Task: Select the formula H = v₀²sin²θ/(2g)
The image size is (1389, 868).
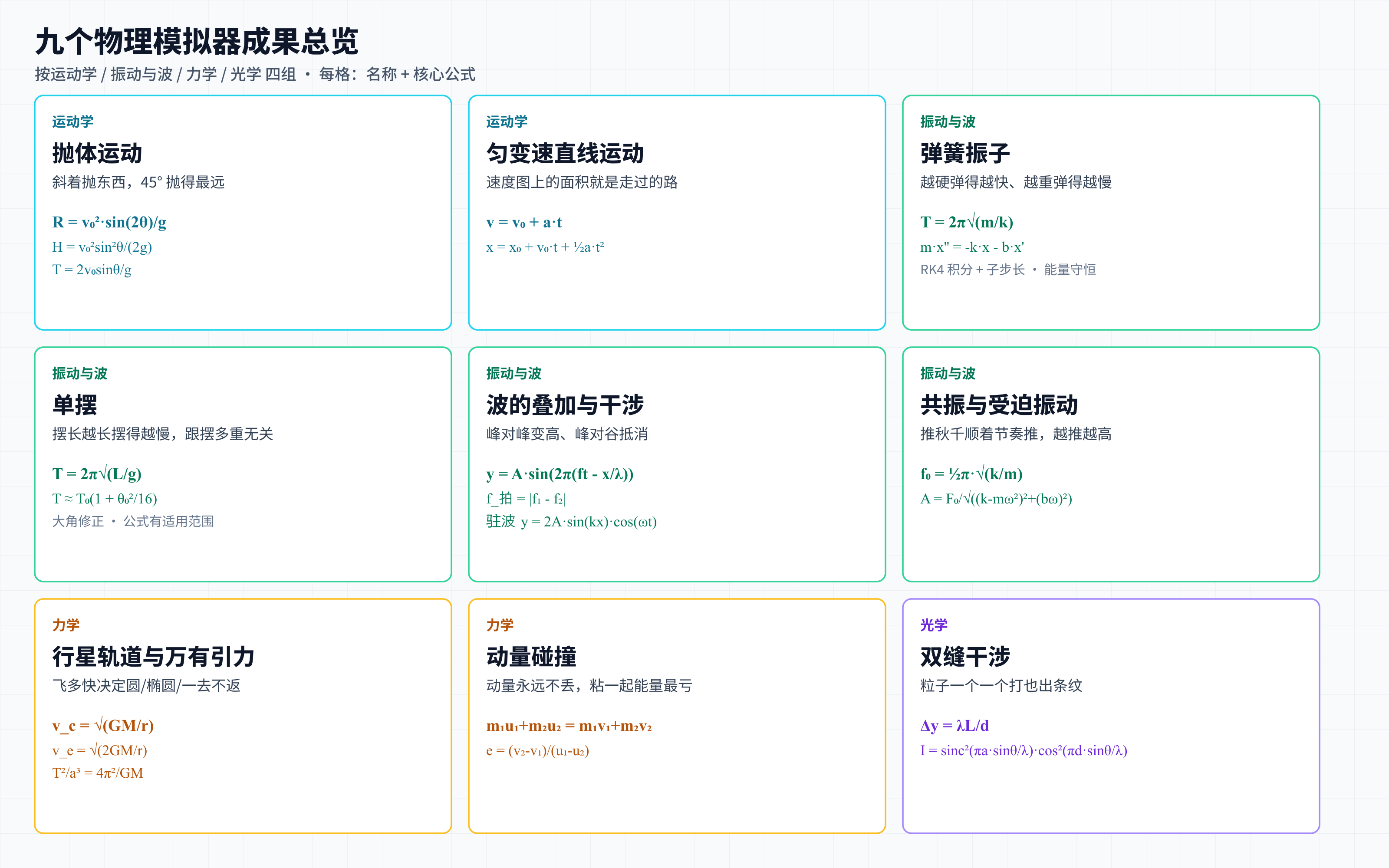Action: [102, 247]
